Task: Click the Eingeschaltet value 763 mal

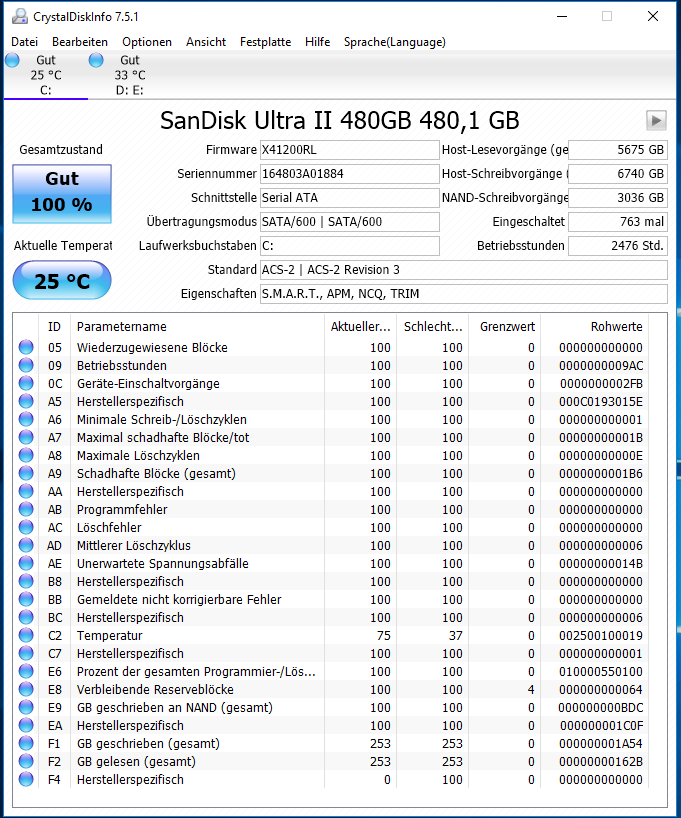Action: [x=618, y=222]
